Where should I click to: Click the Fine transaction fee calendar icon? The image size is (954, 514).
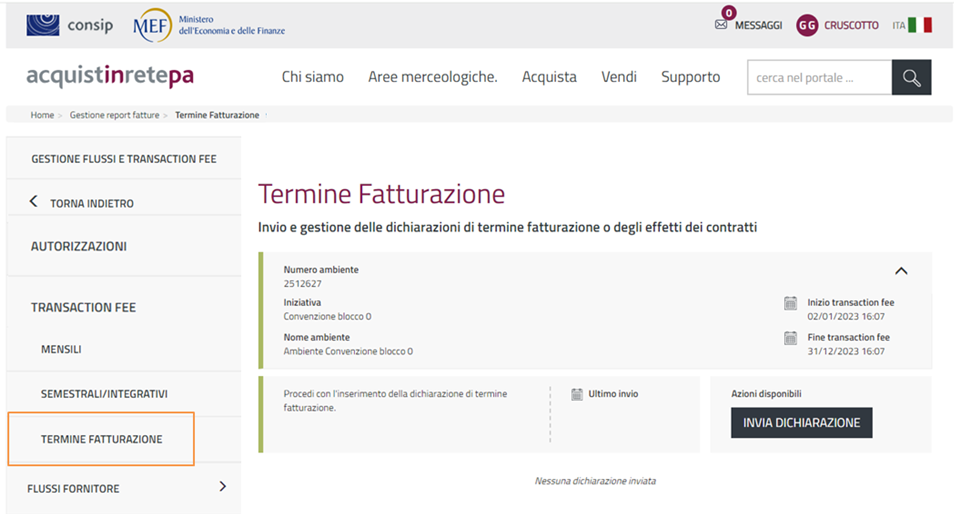click(790, 338)
